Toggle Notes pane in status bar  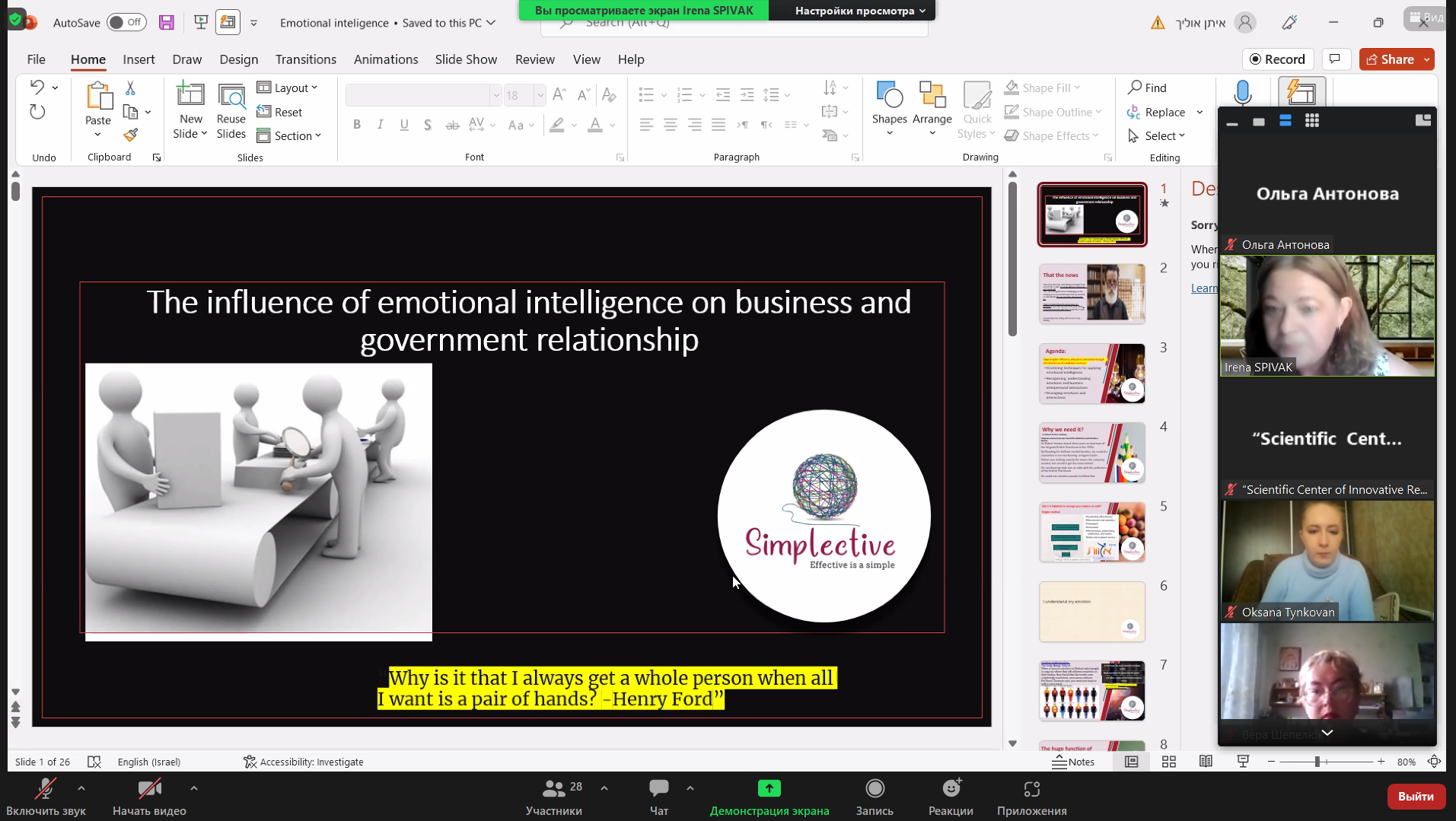pyautogui.click(x=1073, y=762)
